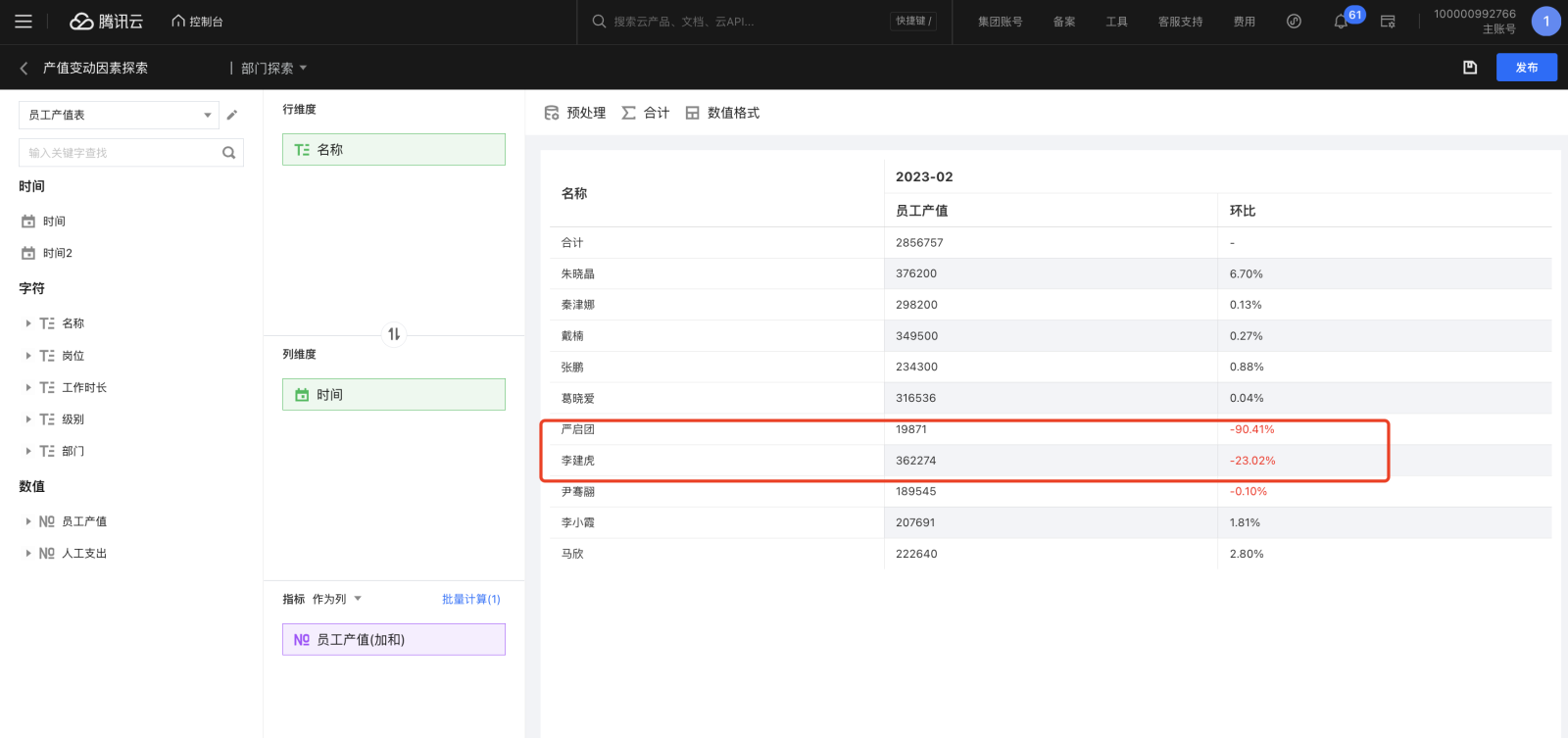Go to 控制台 console home
This screenshot has width=1568, height=738.
pos(197,22)
